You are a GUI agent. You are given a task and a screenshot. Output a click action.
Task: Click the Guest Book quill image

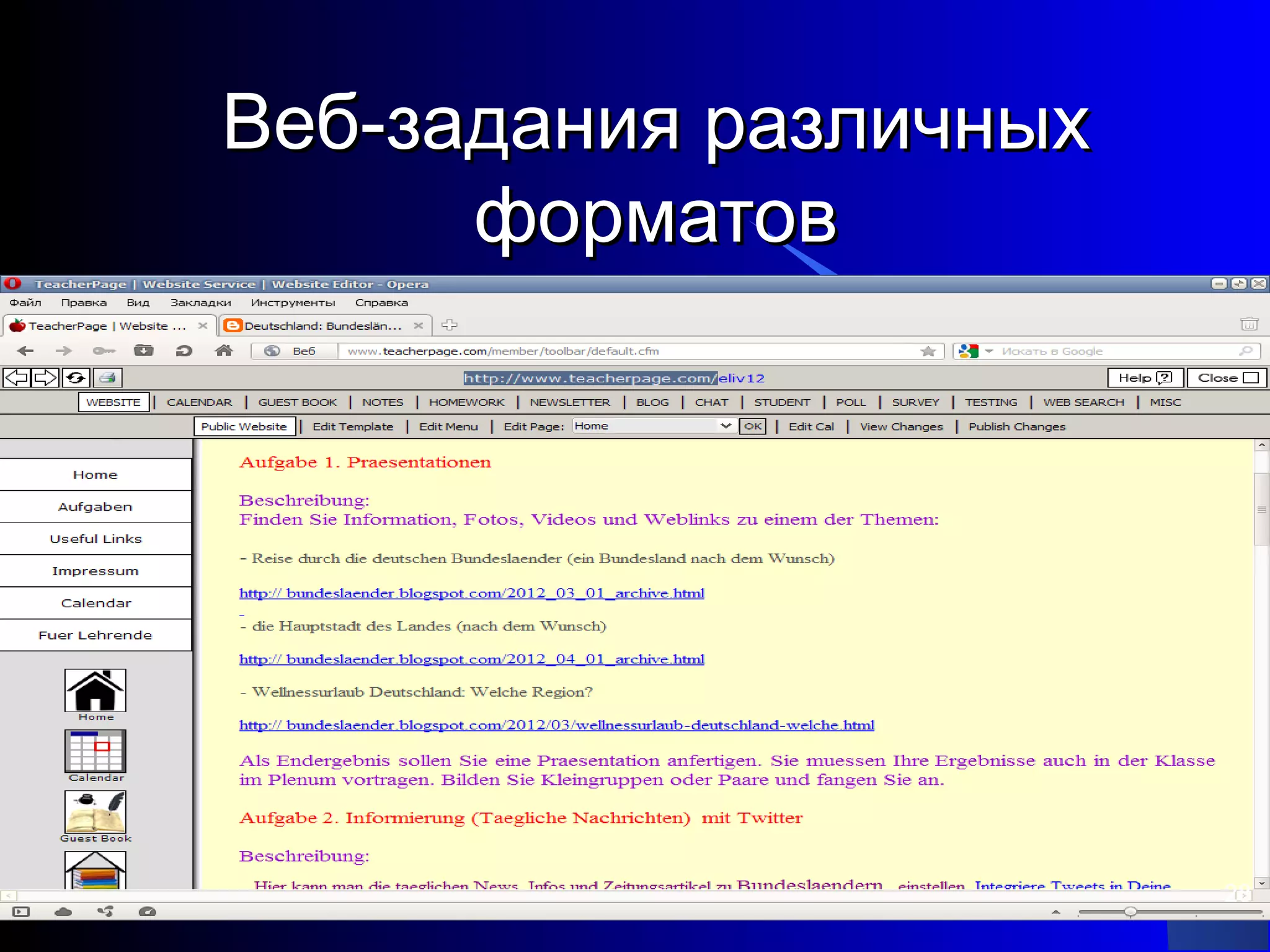95,811
